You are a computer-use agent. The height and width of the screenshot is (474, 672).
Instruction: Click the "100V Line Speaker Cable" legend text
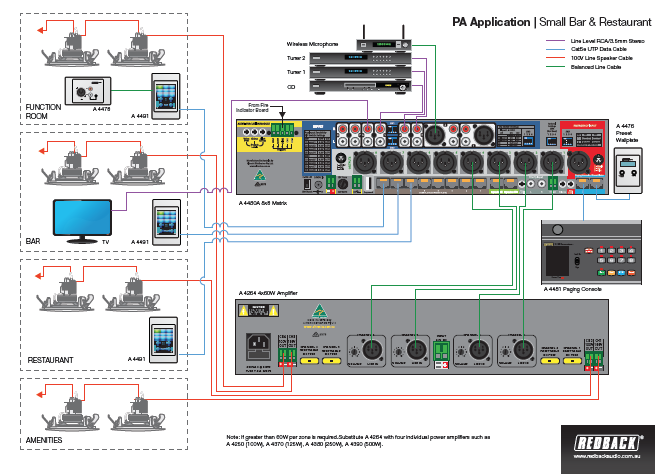[602, 58]
